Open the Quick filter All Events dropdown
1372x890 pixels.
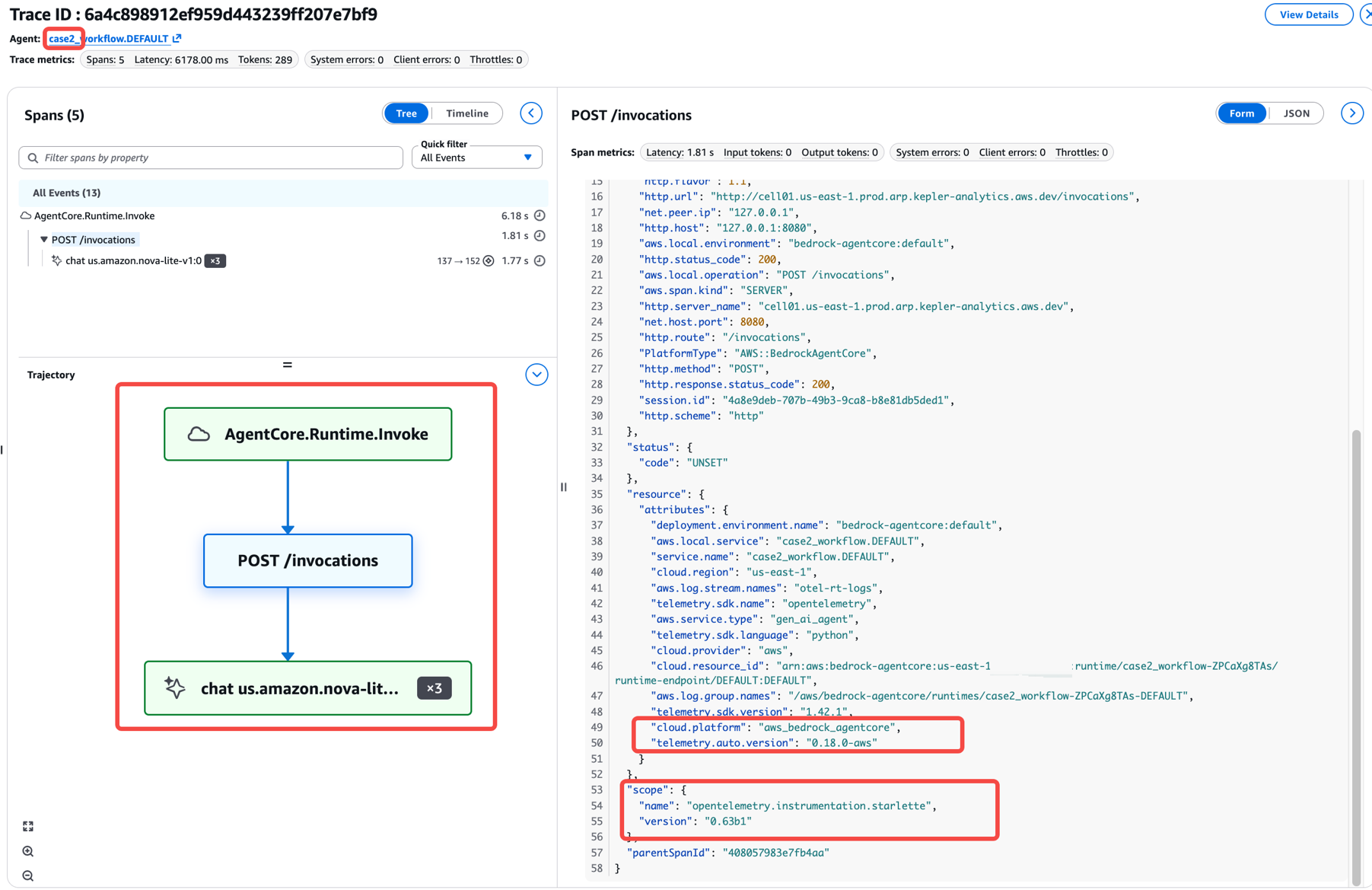click(476, 158)
